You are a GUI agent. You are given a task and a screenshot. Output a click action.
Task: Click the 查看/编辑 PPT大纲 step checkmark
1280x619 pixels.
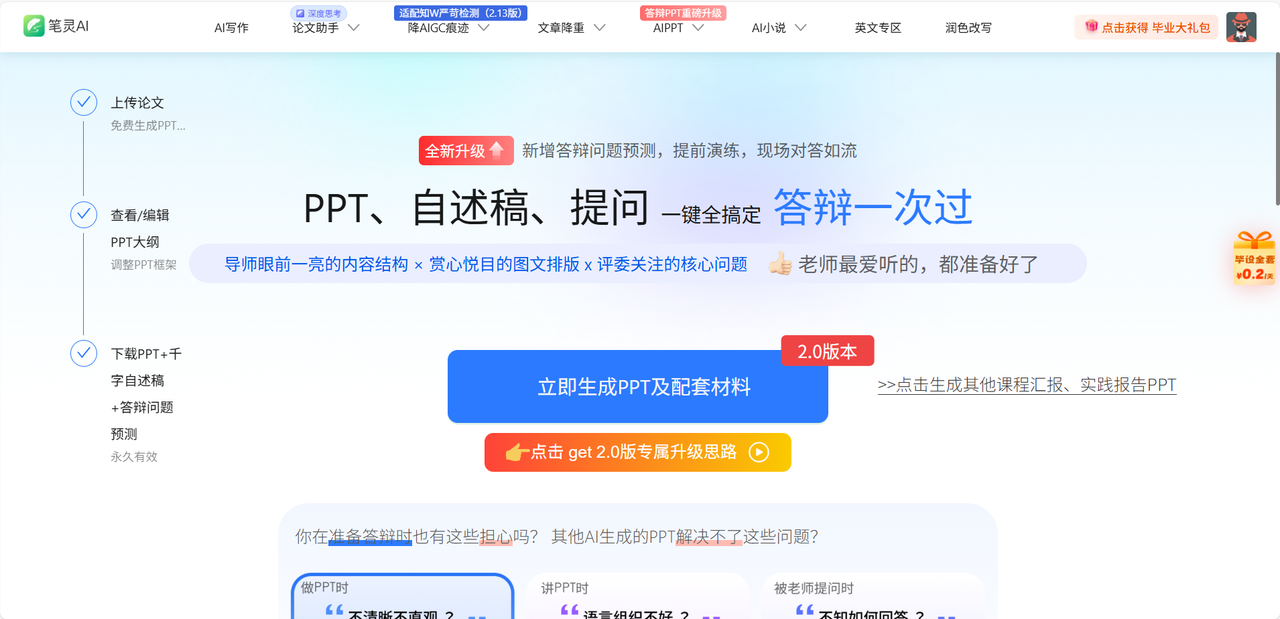pyautogui.click(x=83, y=215)
